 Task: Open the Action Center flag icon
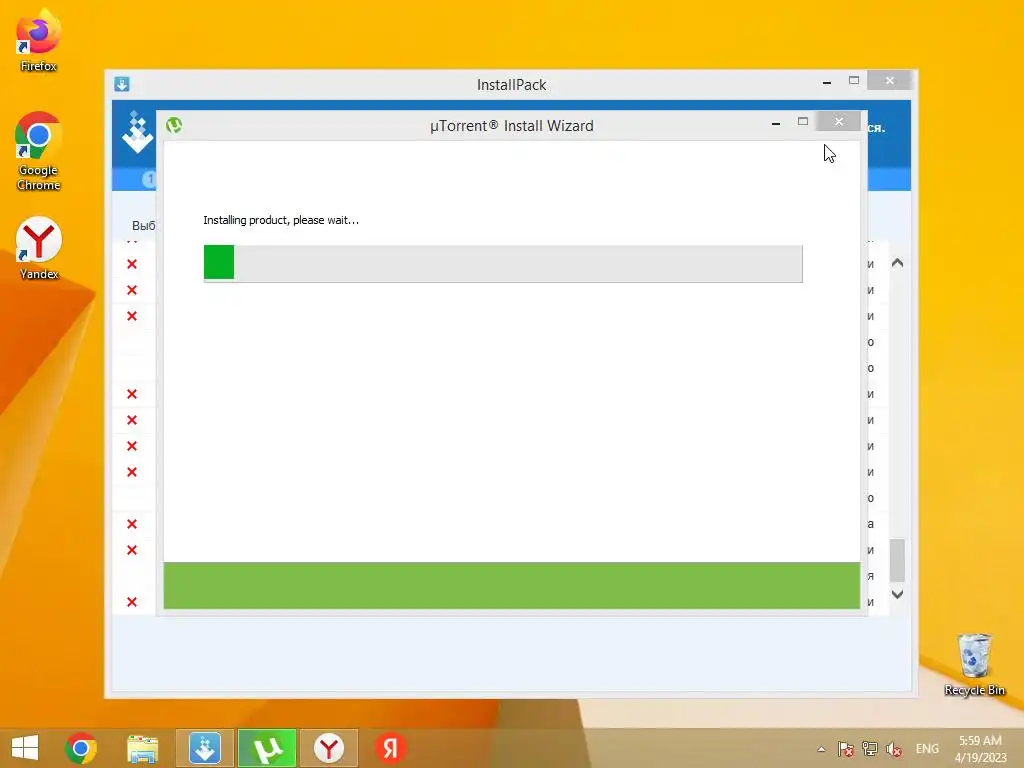[x=846, y=749]
